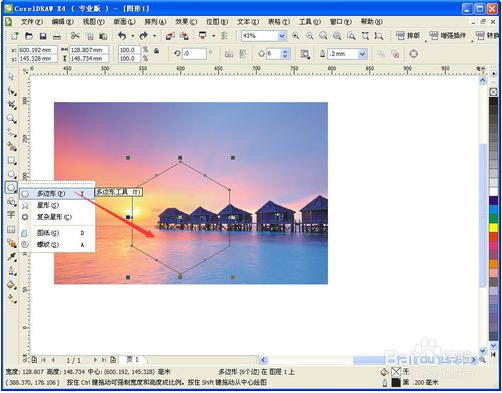Select the Crop tool
This screenshot has width=502, height=393.
[11, 105]
